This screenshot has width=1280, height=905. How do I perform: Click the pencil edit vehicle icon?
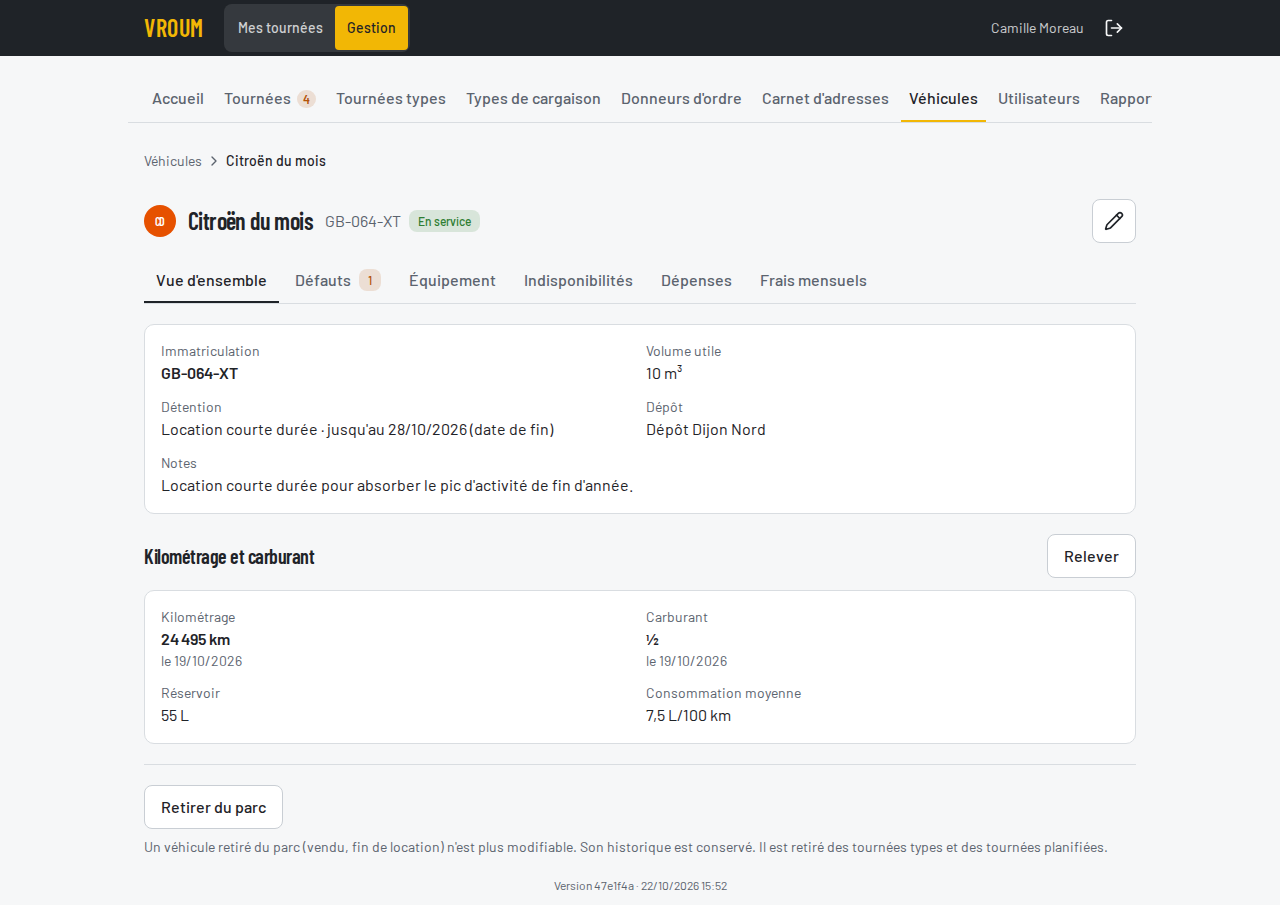point(1114,221)
